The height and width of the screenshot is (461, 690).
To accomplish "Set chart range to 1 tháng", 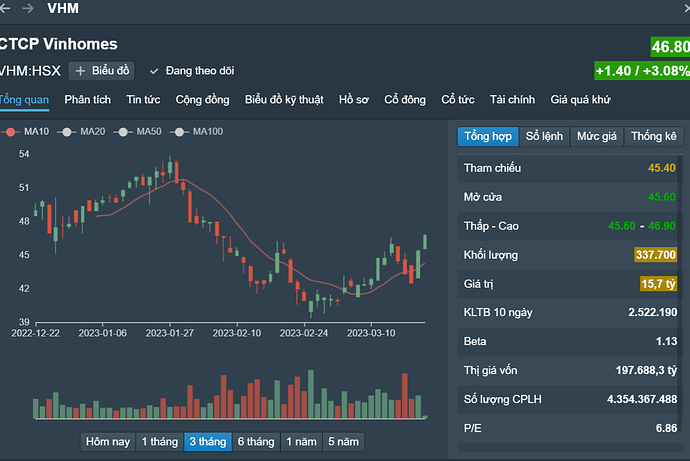I will pos(159,442).
